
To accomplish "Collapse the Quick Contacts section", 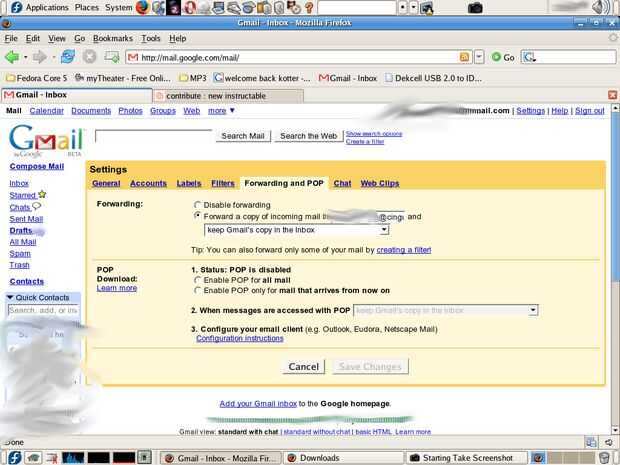I will [10, 297].
